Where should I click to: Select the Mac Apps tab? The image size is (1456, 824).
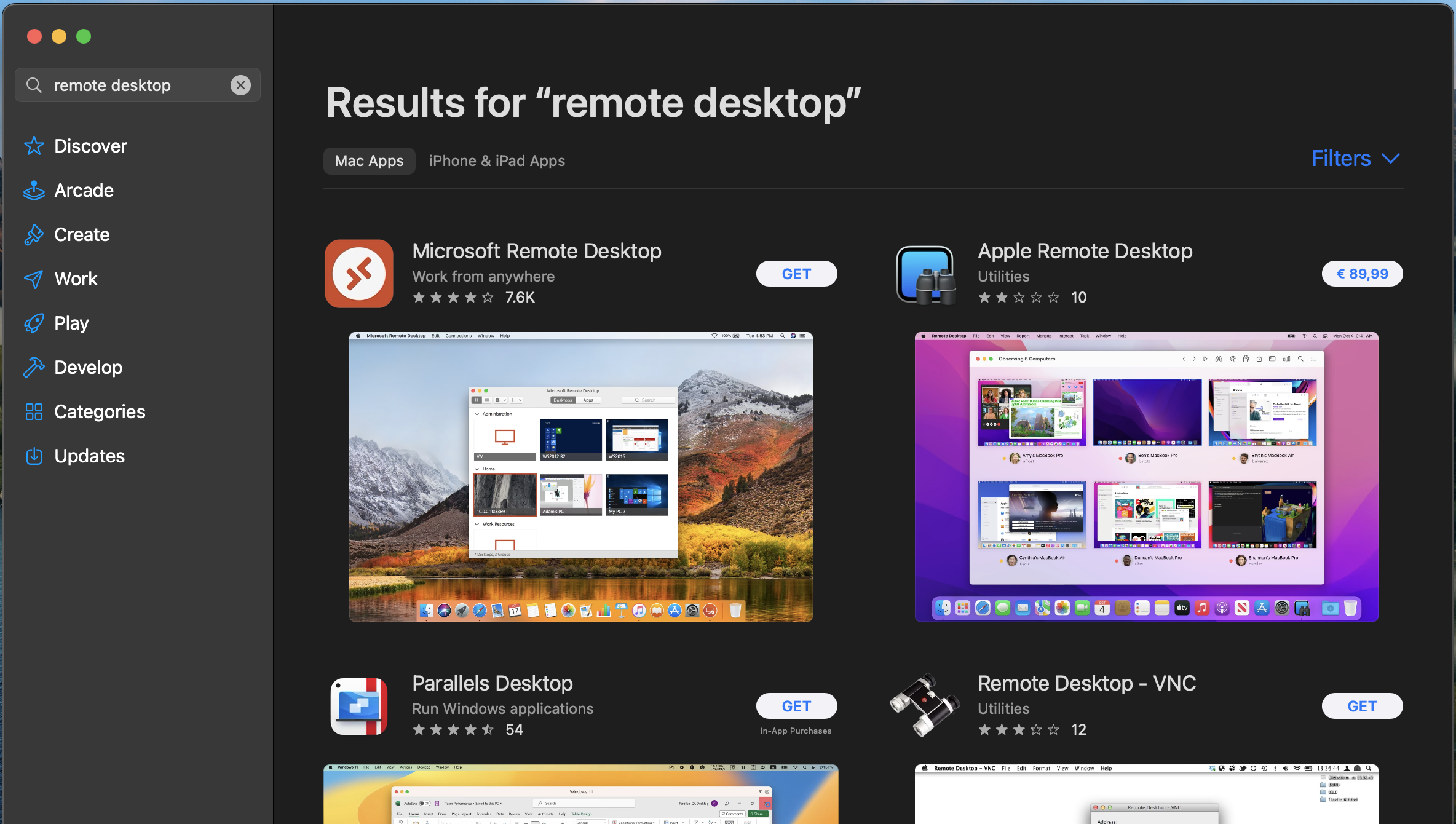(x=368, y=160)
